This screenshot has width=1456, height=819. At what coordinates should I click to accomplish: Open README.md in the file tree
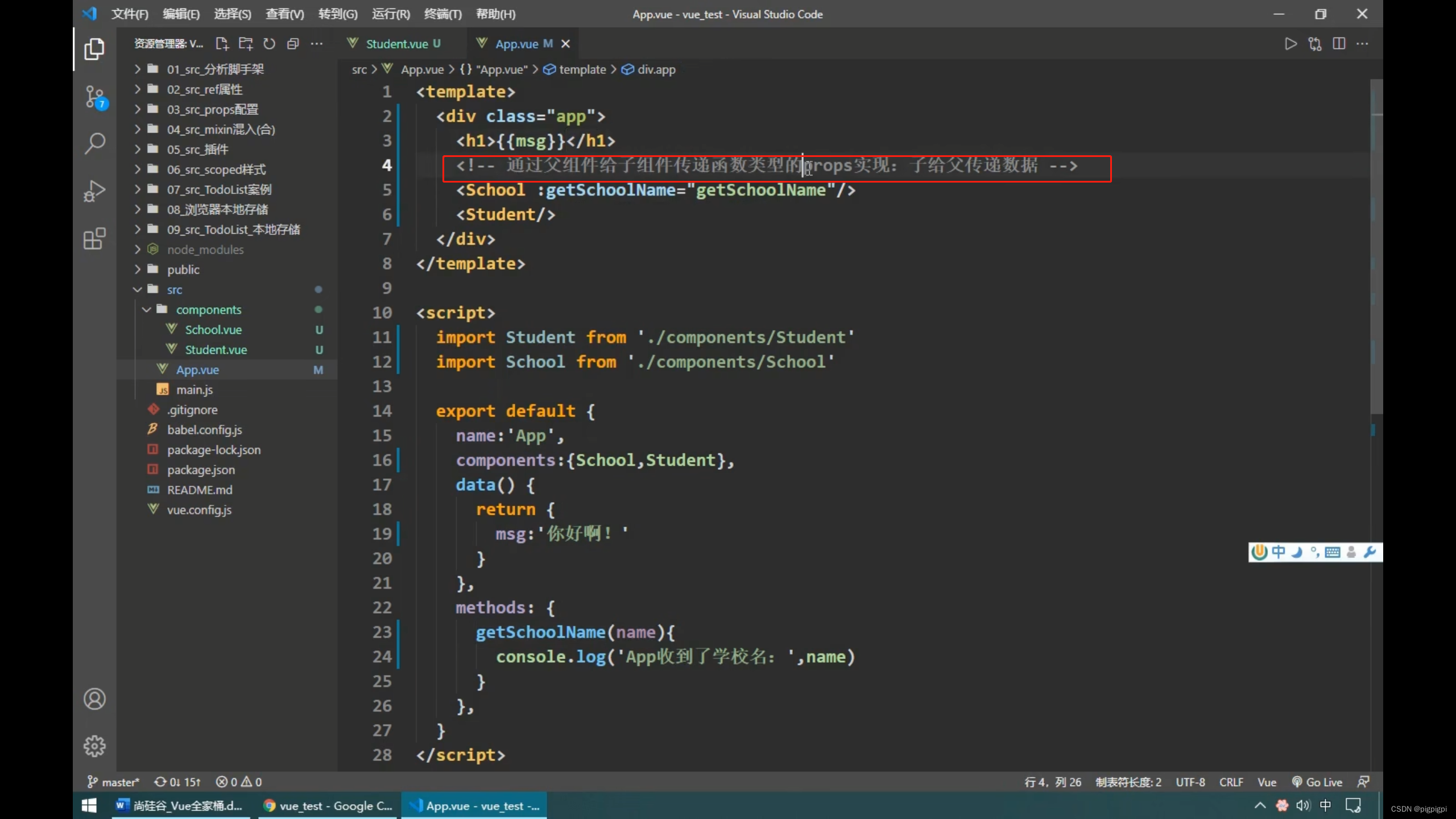tap(227, 490)
